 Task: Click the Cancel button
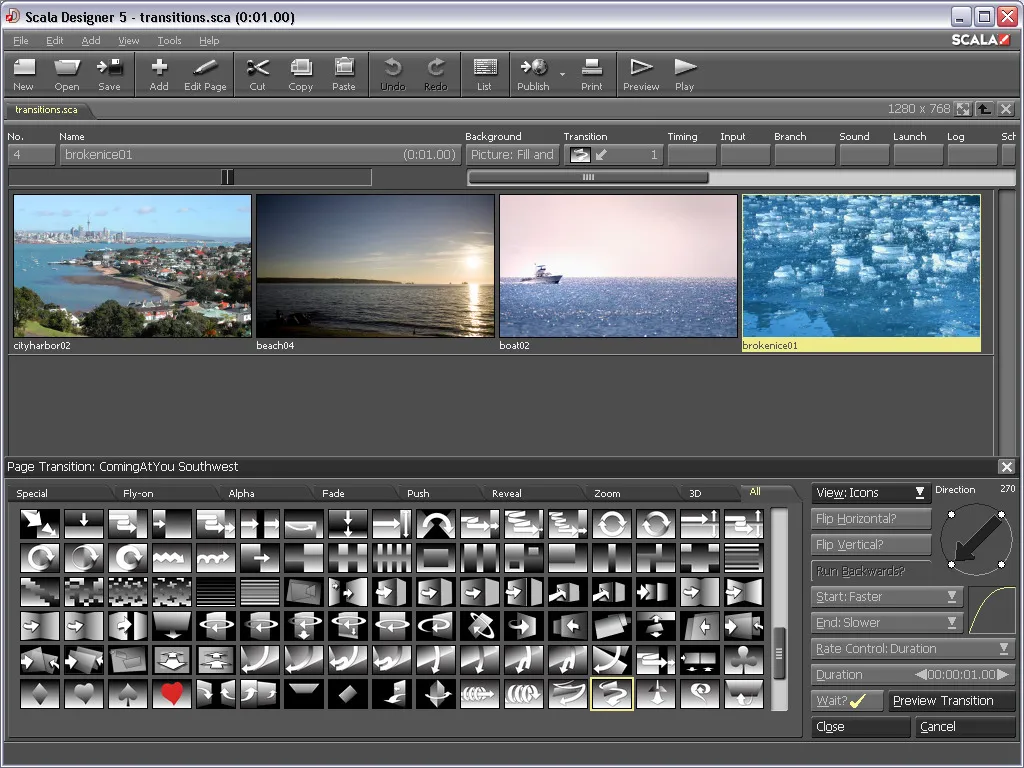point(963,727)
